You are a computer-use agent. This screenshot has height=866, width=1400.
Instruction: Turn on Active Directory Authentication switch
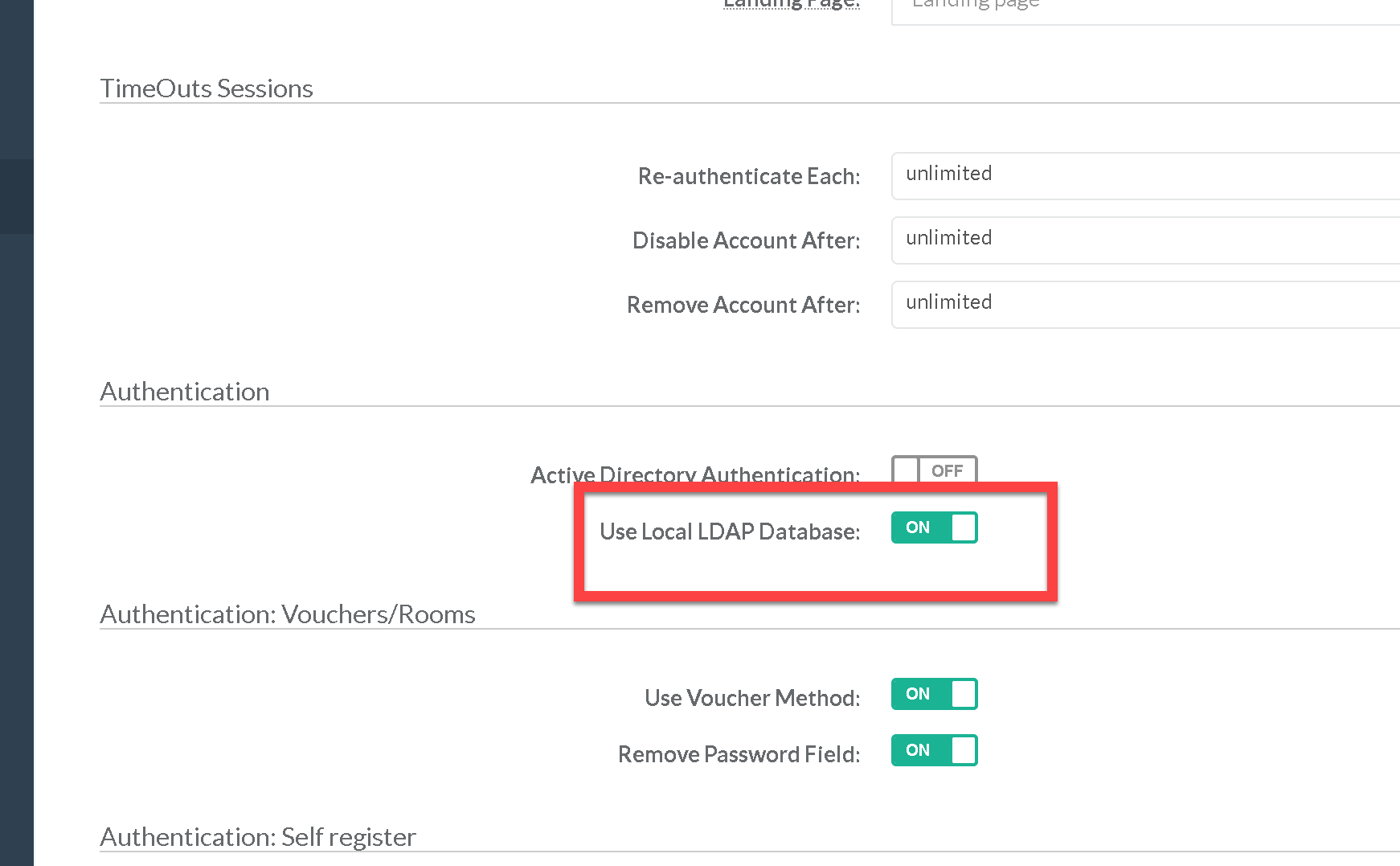click(x=934, y=470)
